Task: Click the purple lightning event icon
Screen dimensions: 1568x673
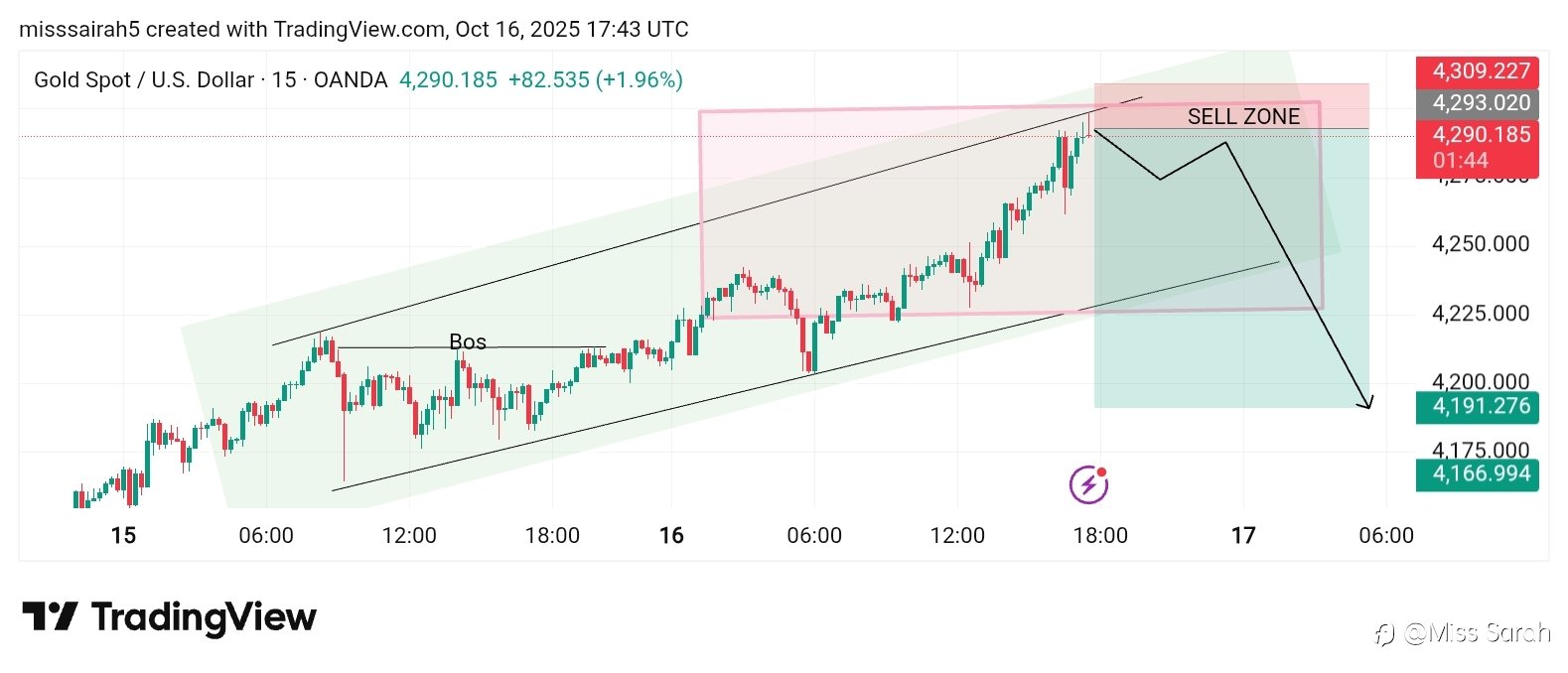Action: point(1088,484)
